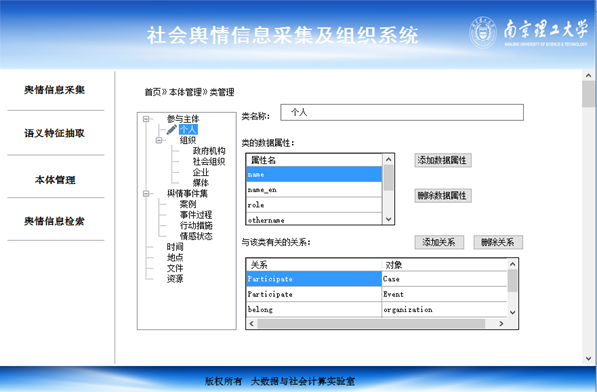597x392 pixels.
Task: Select the othername attribute row
Action: coord(314,219)
